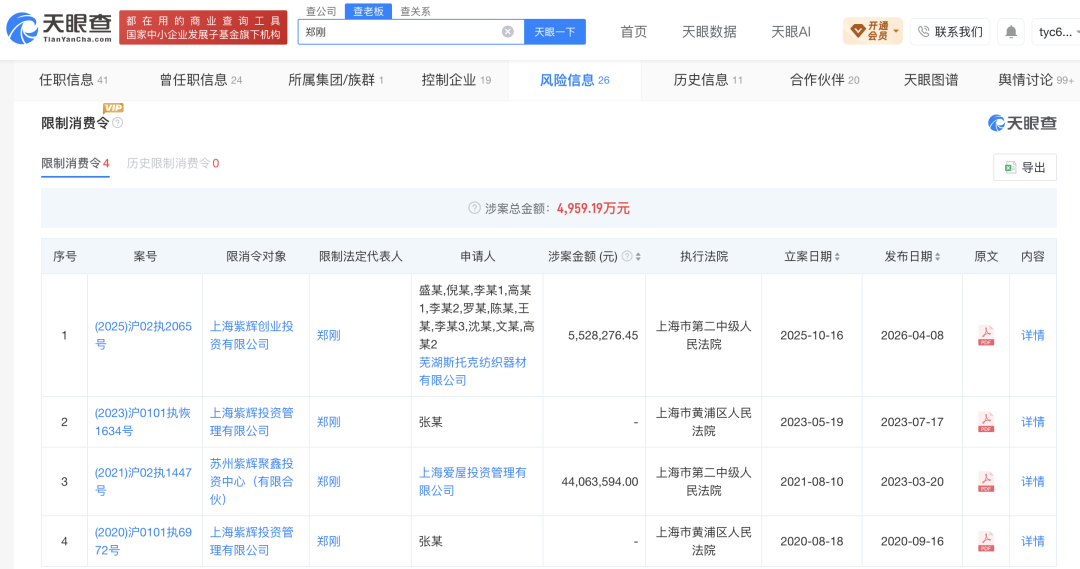Open 详情 for case (2023)沪0101执恢1634号
The height and width of the screenshot is (569, 1080).
(1032, 422)
